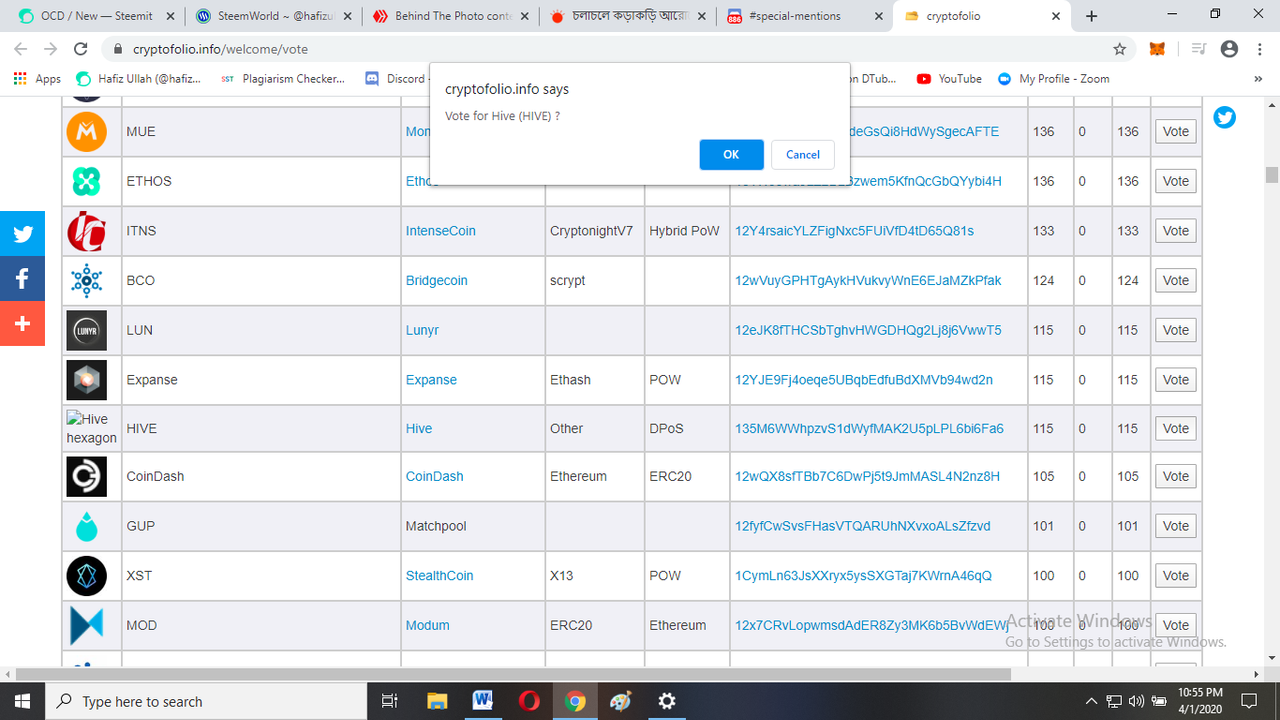This screenshot has width=1280, height=720.
Task: Open the Windows Start menu
Action: click(23, 701)
